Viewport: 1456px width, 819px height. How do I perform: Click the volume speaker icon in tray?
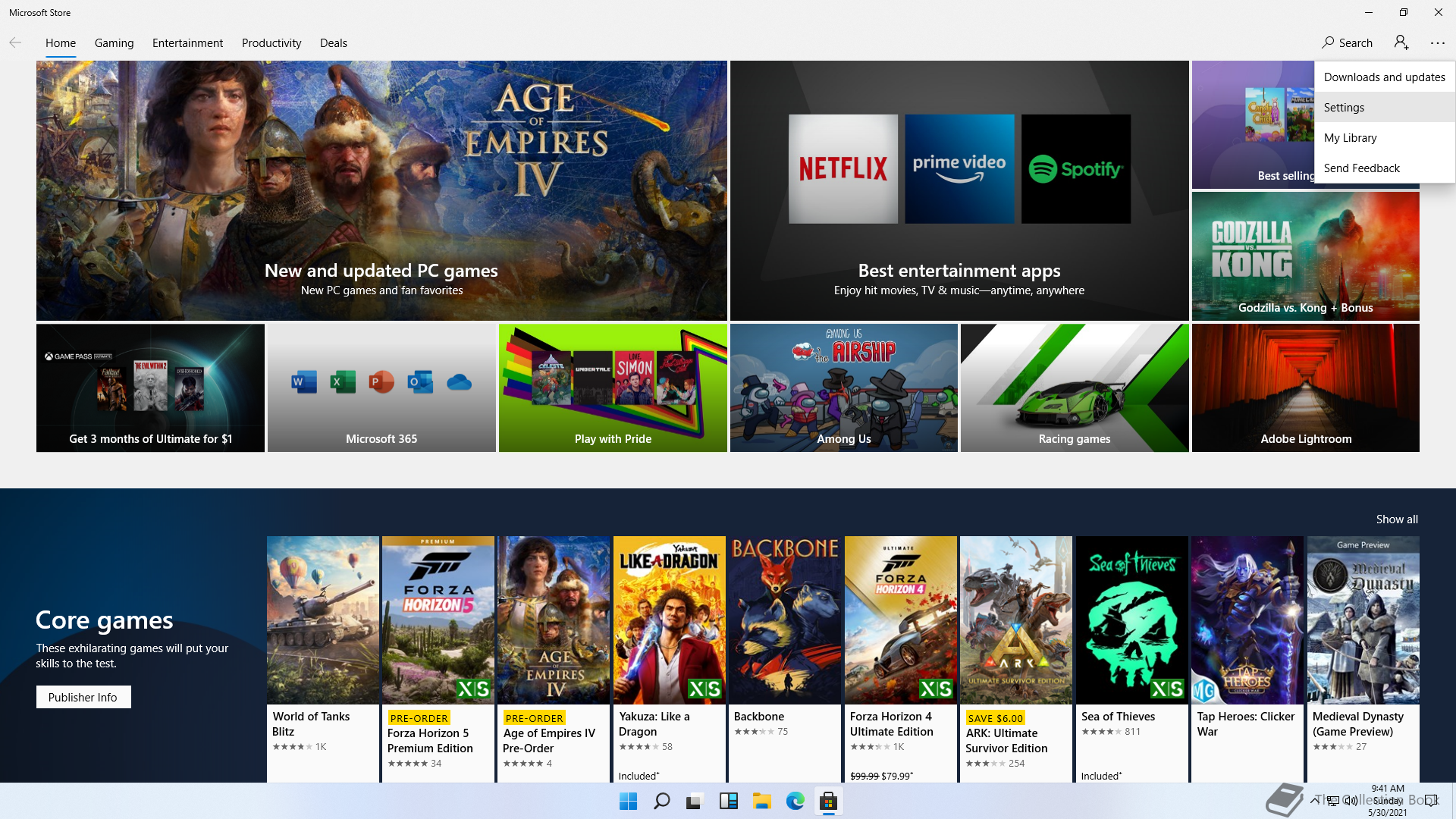click(1351, 800)
